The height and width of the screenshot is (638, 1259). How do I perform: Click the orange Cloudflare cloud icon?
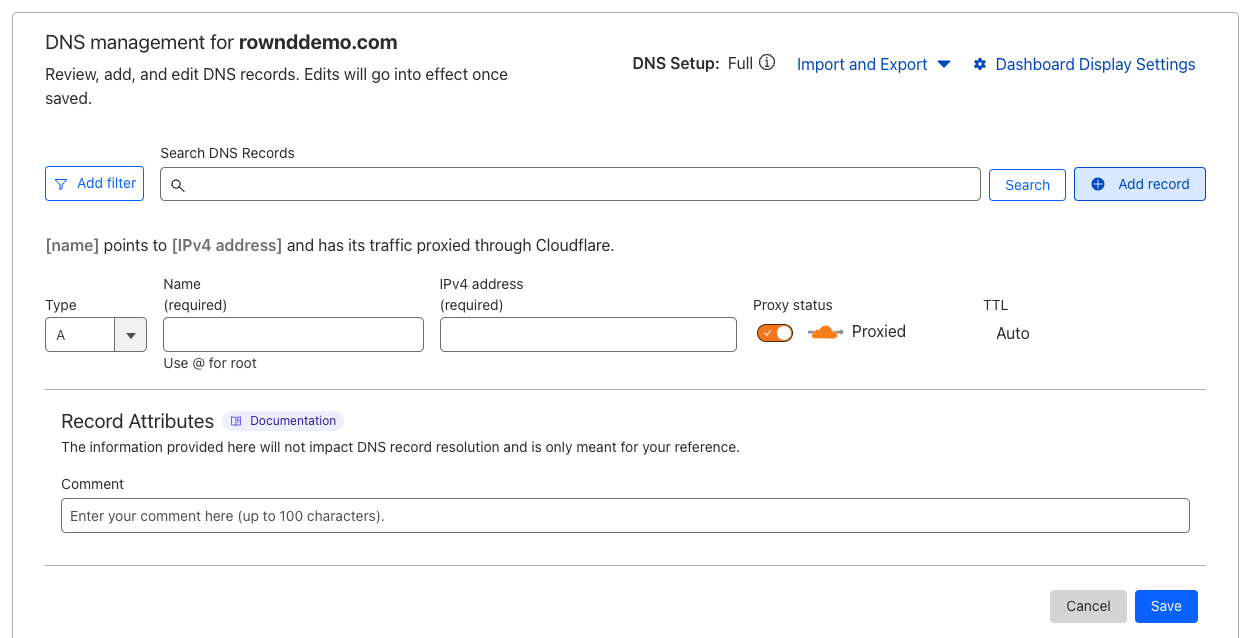(826, 332)
